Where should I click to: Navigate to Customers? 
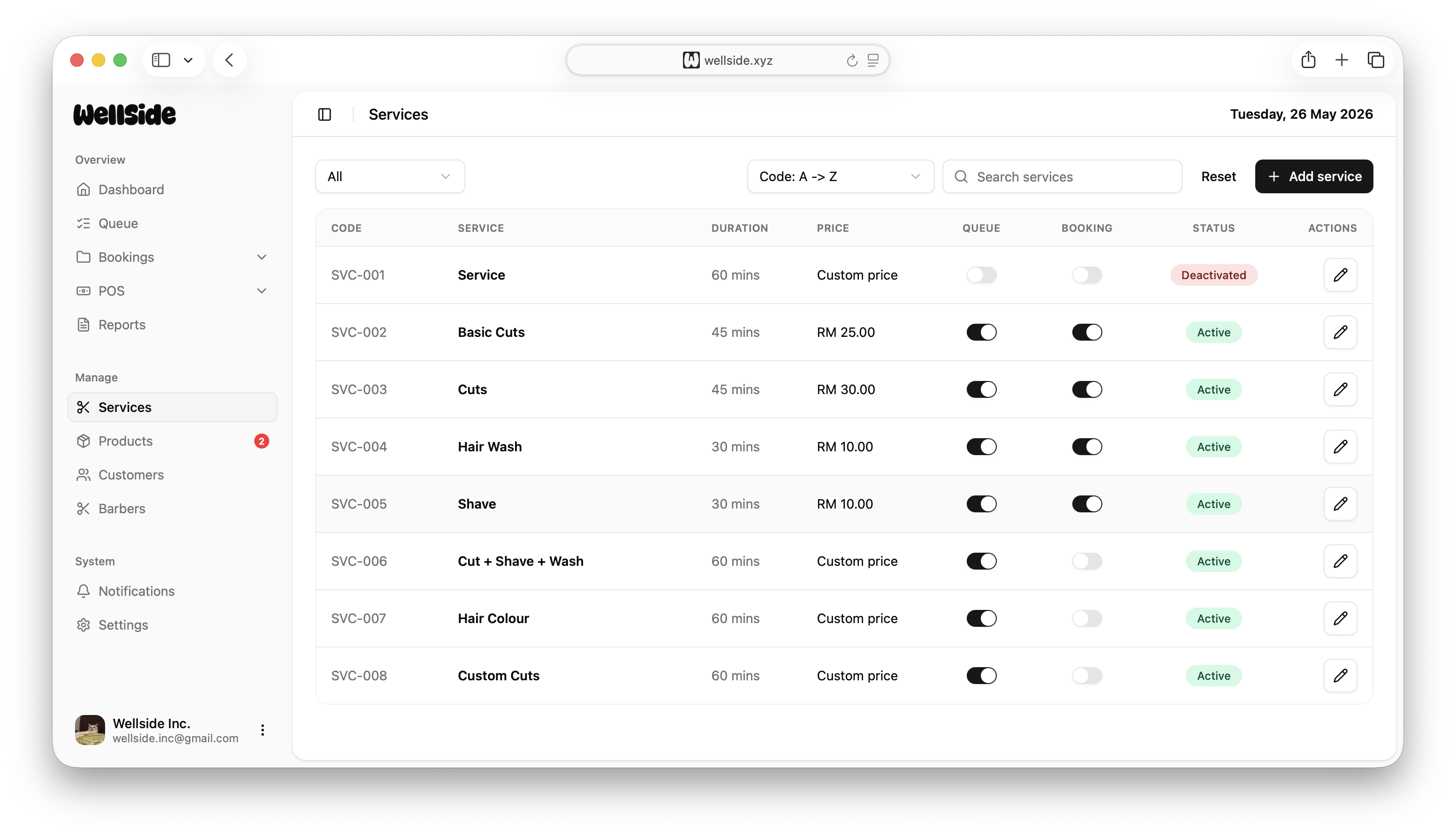tap(172, 475)
